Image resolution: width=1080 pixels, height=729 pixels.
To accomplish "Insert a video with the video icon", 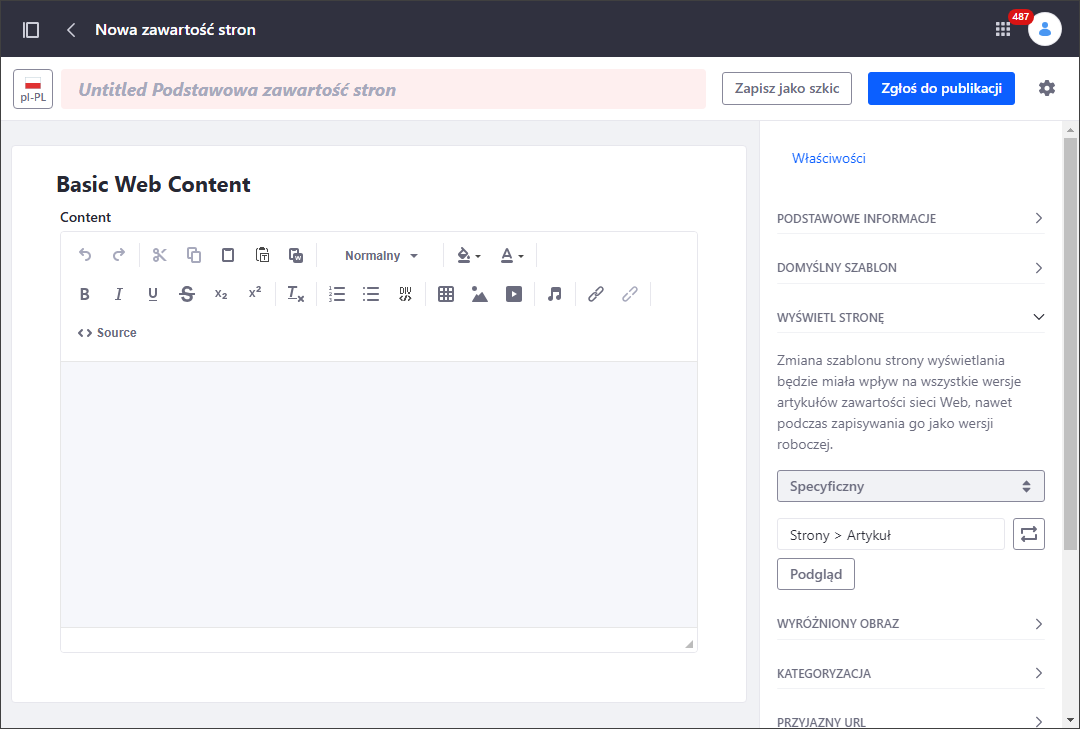I will click(x=514, y=294).
